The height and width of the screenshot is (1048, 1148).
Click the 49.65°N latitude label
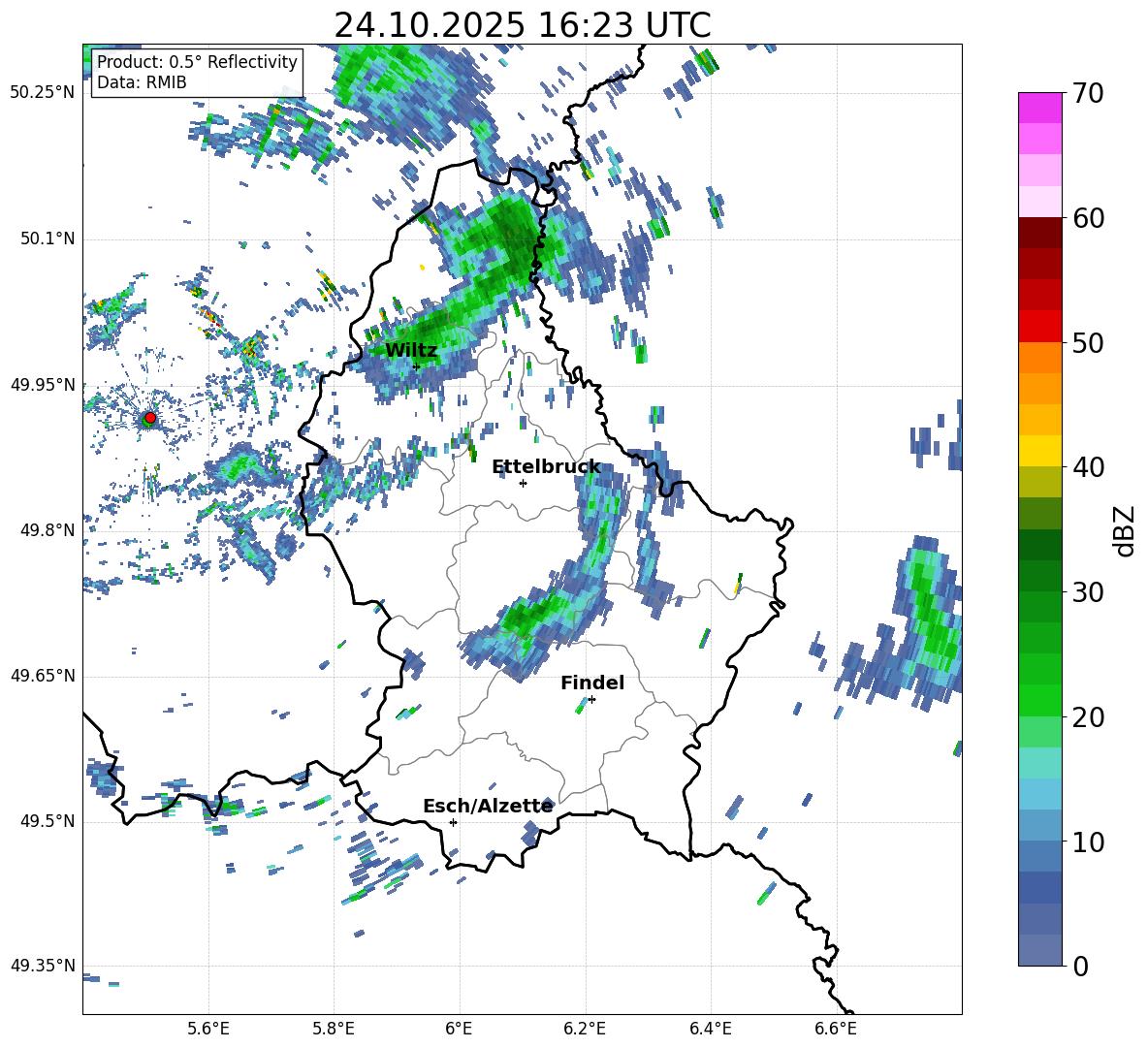[42, 676]
